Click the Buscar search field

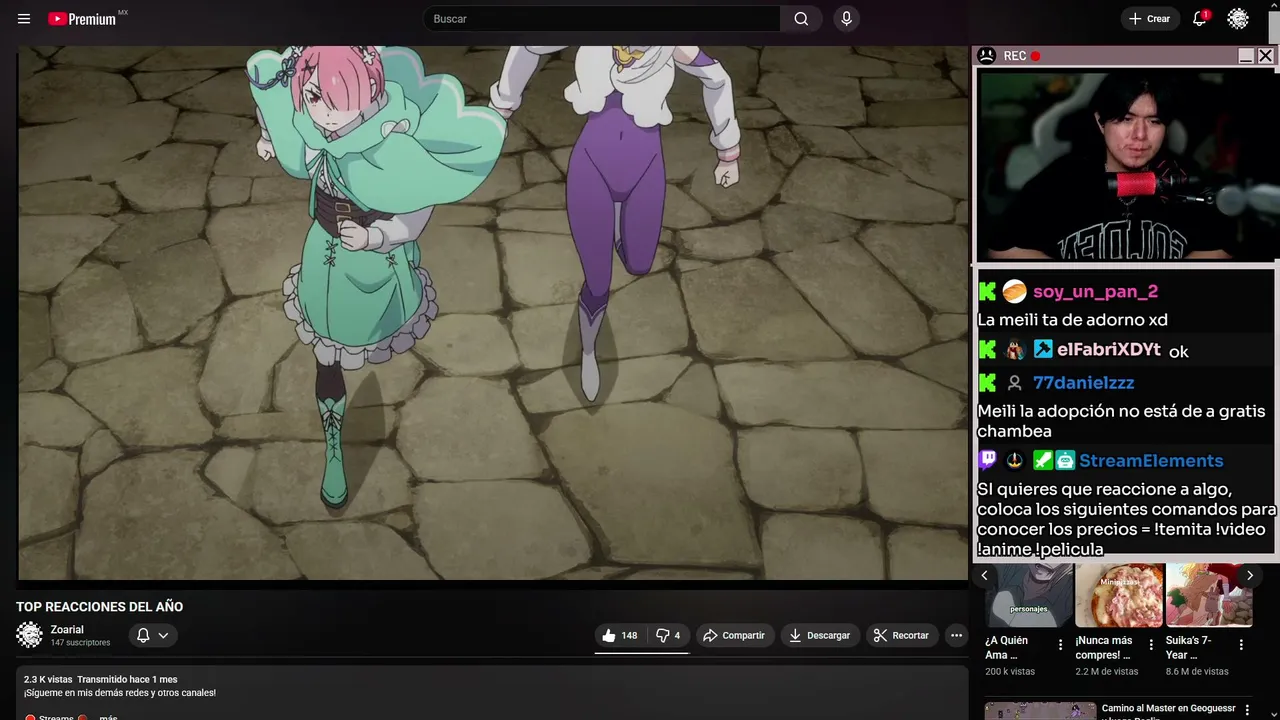[x=602, y=19]
